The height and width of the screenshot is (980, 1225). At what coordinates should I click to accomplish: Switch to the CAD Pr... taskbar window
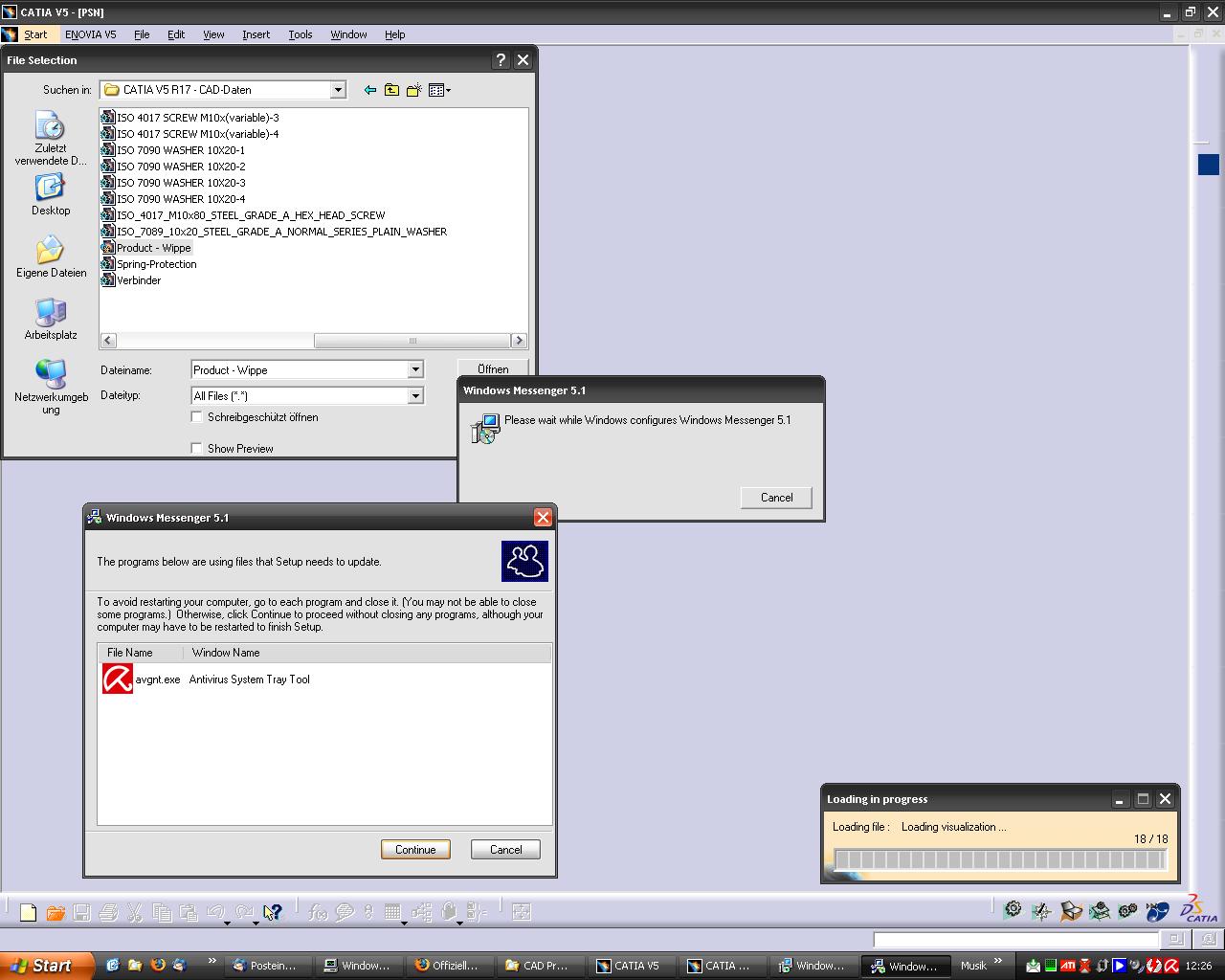[x=539, y=966]
